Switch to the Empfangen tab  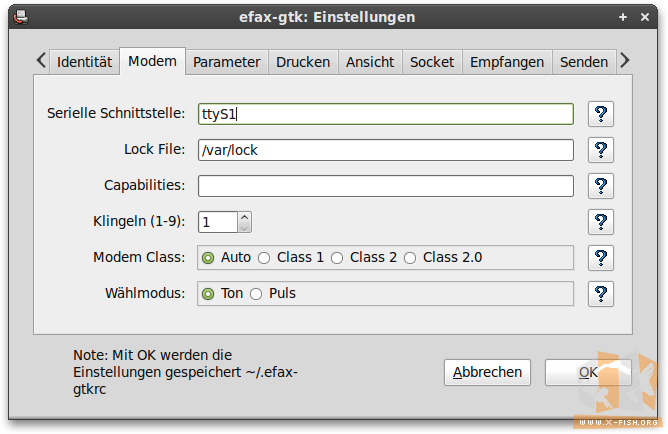coord(507,62)
